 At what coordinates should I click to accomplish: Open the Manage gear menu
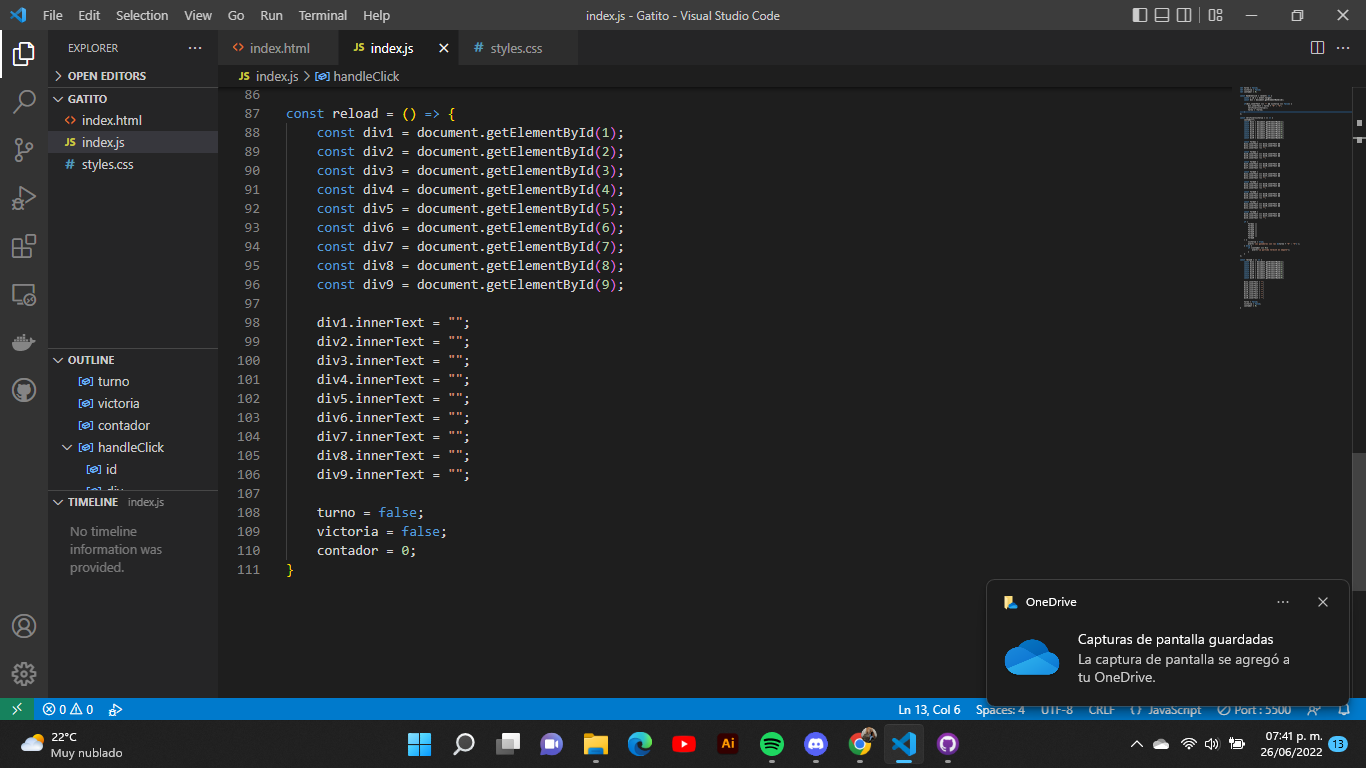24,674
